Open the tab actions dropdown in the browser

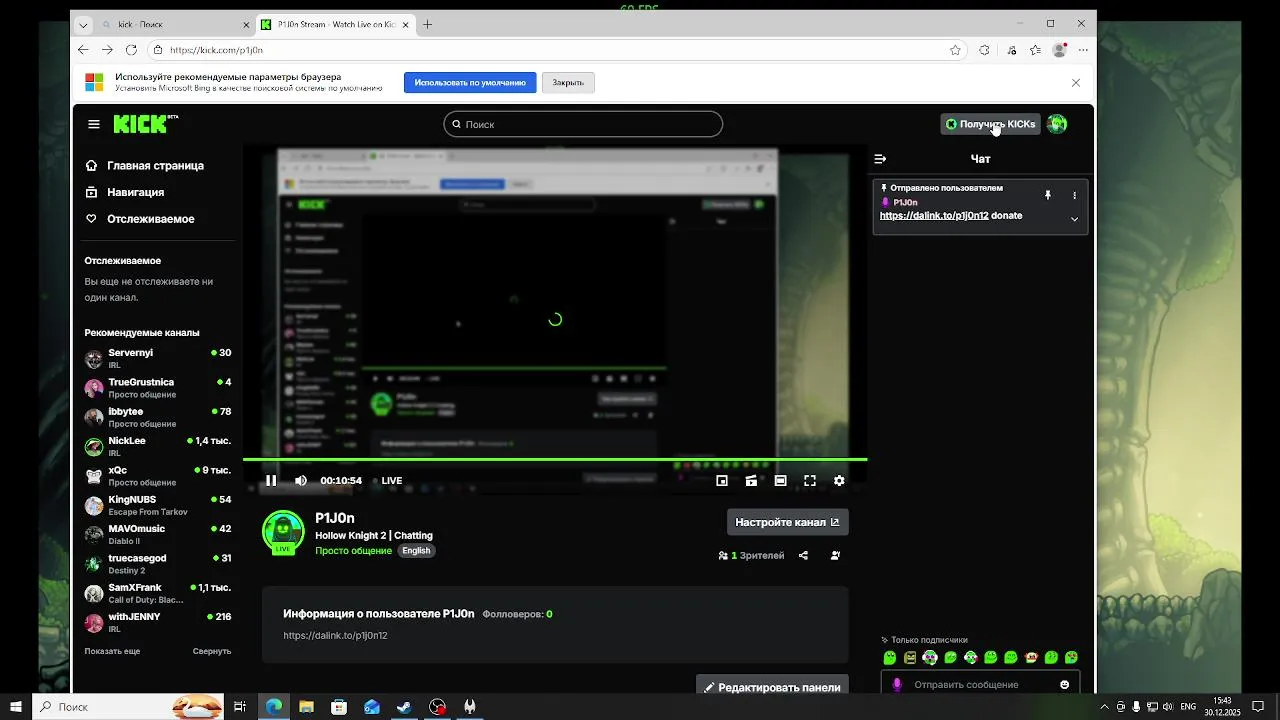(x=83, y=24)
